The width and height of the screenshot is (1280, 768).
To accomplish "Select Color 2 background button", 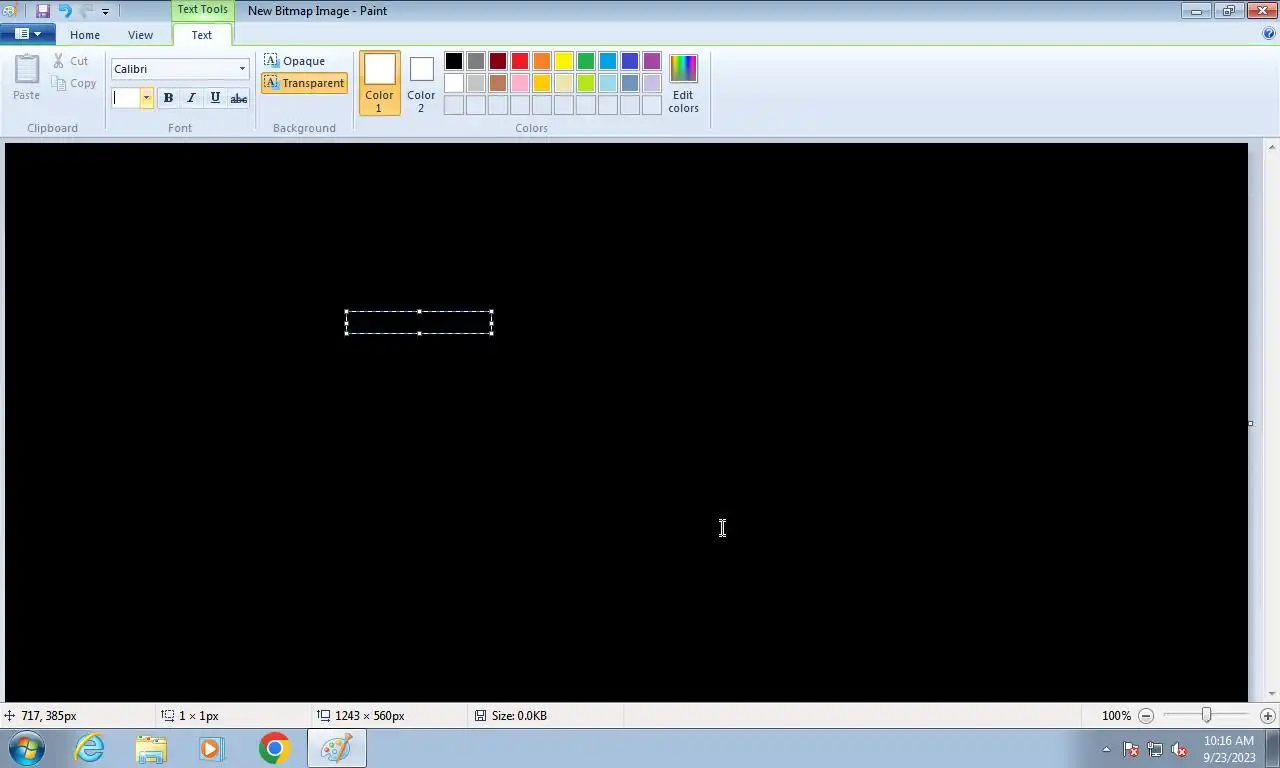I will pos(421,83).
